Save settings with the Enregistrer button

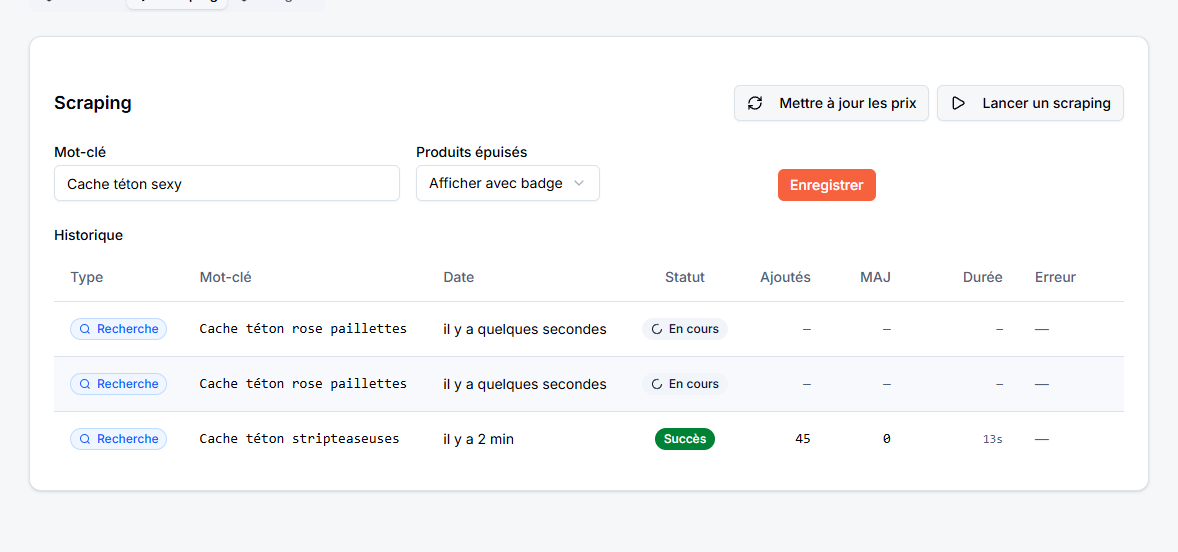click(826, 185)
